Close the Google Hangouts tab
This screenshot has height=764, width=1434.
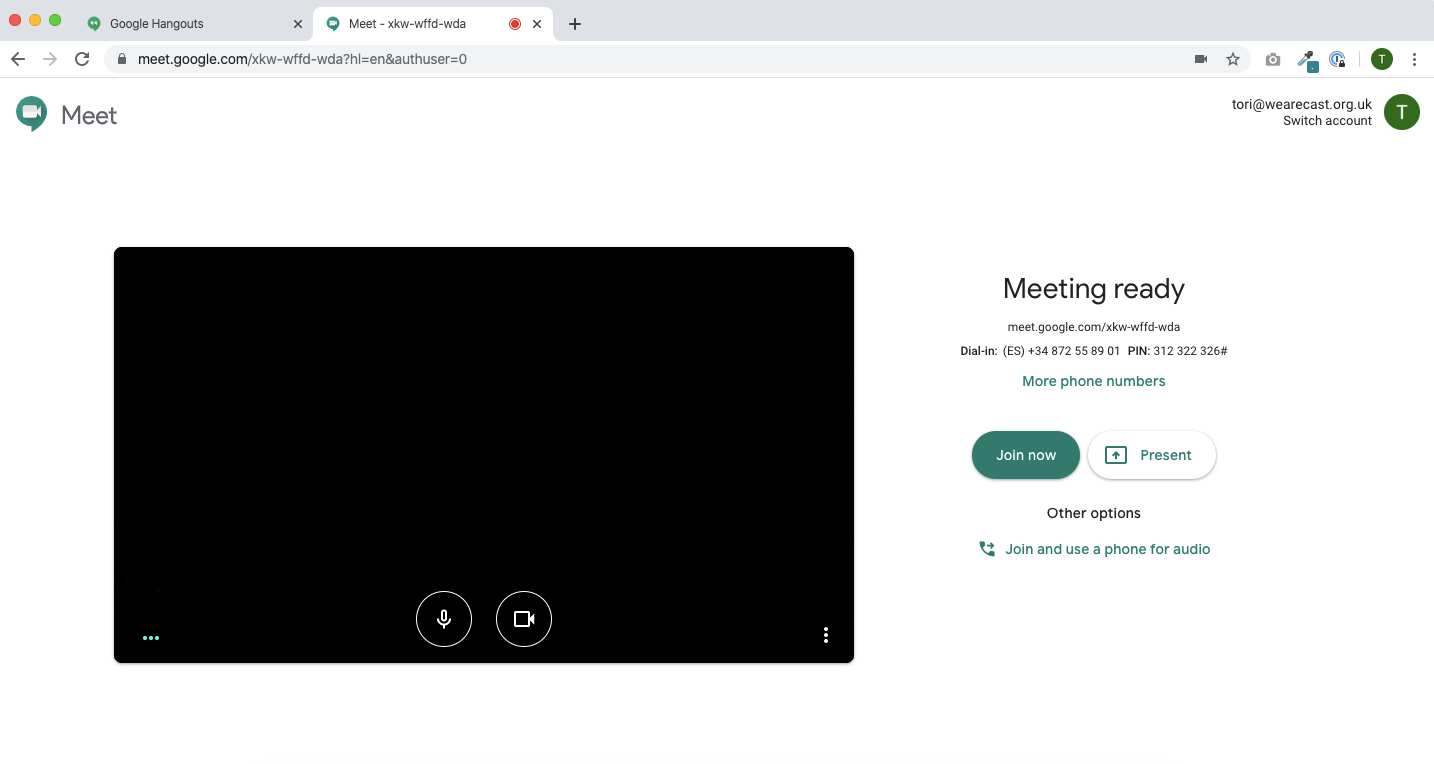click(297, 24)
